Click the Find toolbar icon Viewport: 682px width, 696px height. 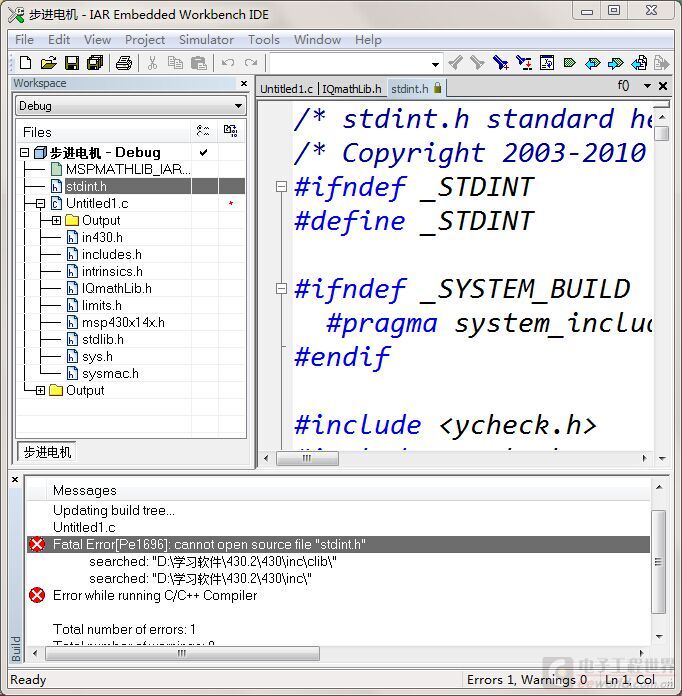pos(501,63)
